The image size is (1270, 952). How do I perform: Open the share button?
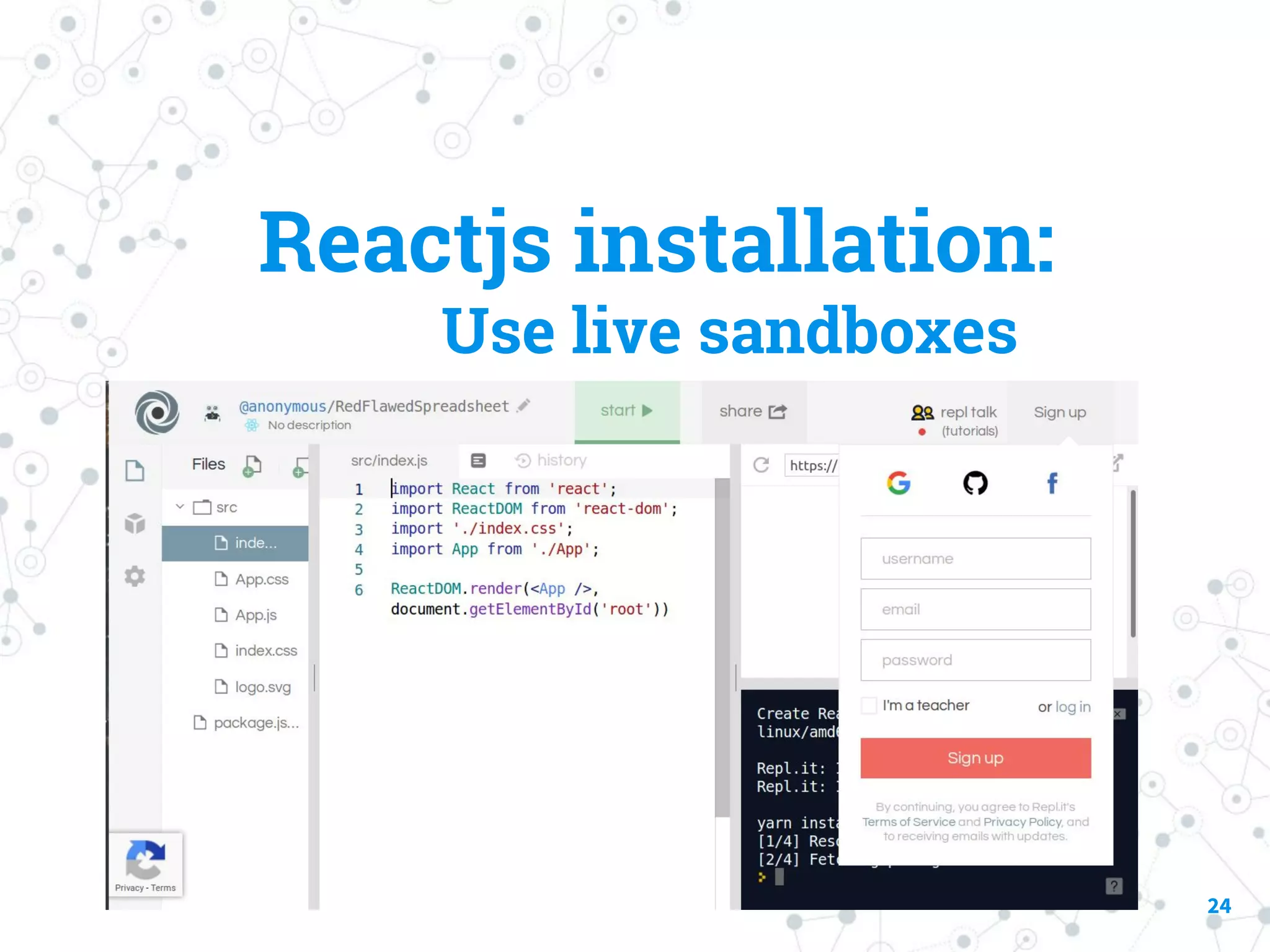pos(753,412)
